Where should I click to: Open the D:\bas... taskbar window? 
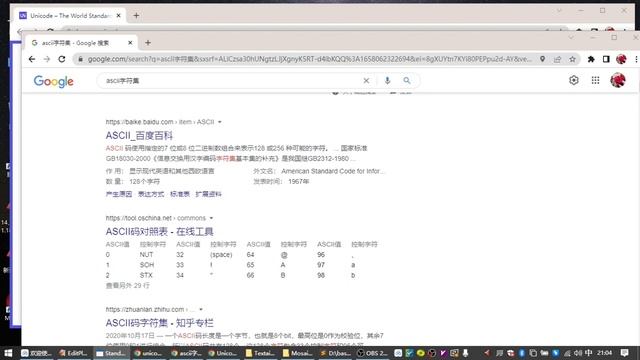[x=335, y=353]
